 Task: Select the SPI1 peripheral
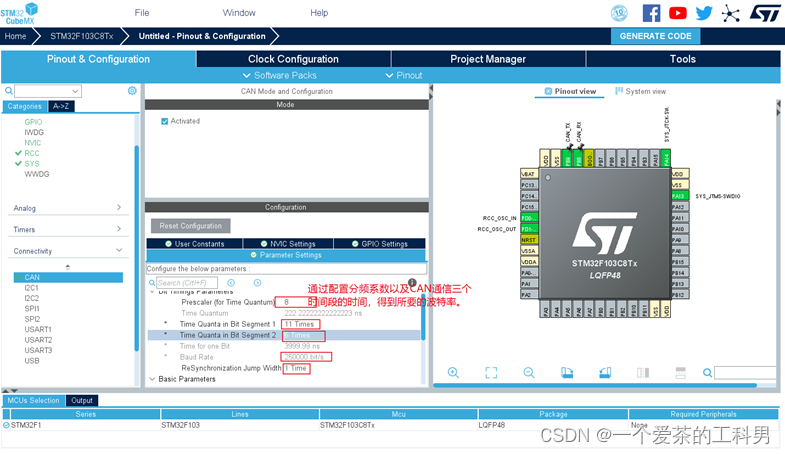32,309
